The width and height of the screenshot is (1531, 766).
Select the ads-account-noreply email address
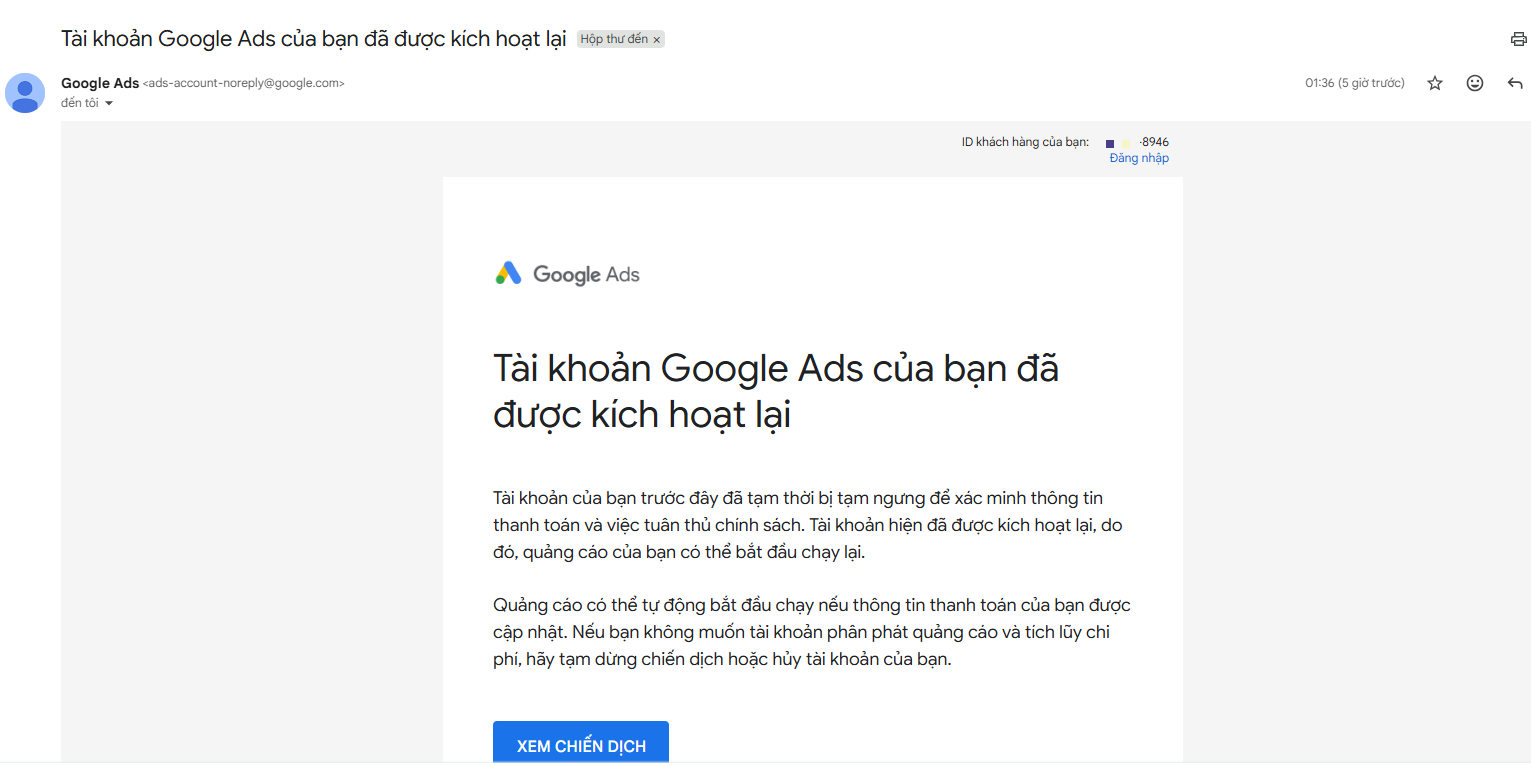[x=244, y=84]
